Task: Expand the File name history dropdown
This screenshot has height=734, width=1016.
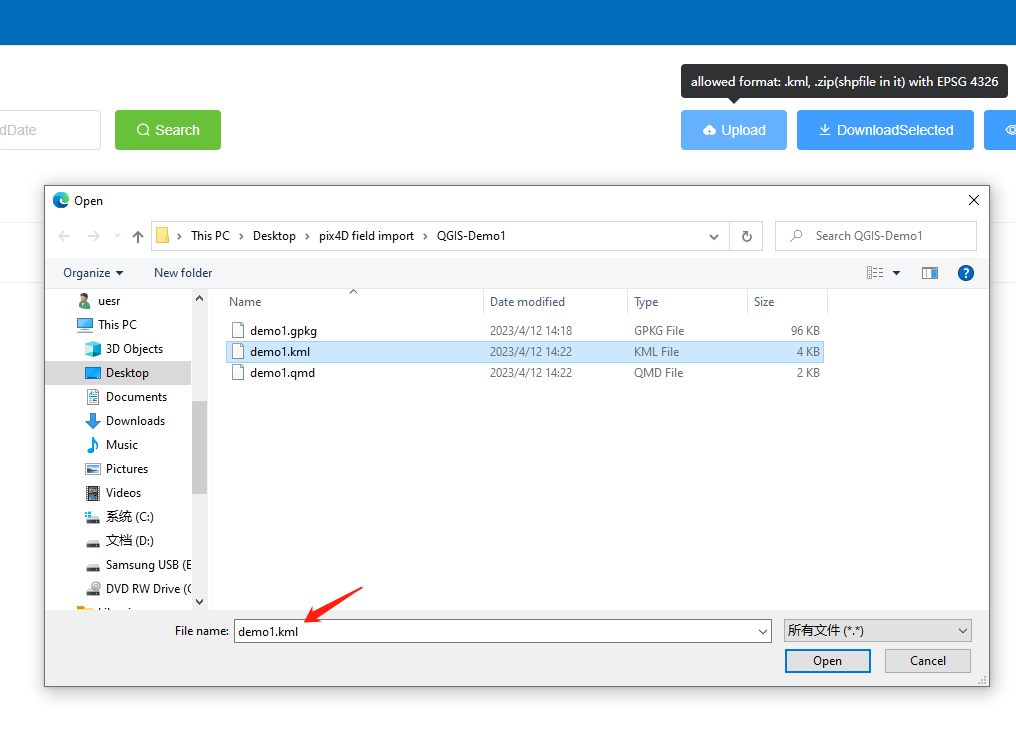Action: 763,631
